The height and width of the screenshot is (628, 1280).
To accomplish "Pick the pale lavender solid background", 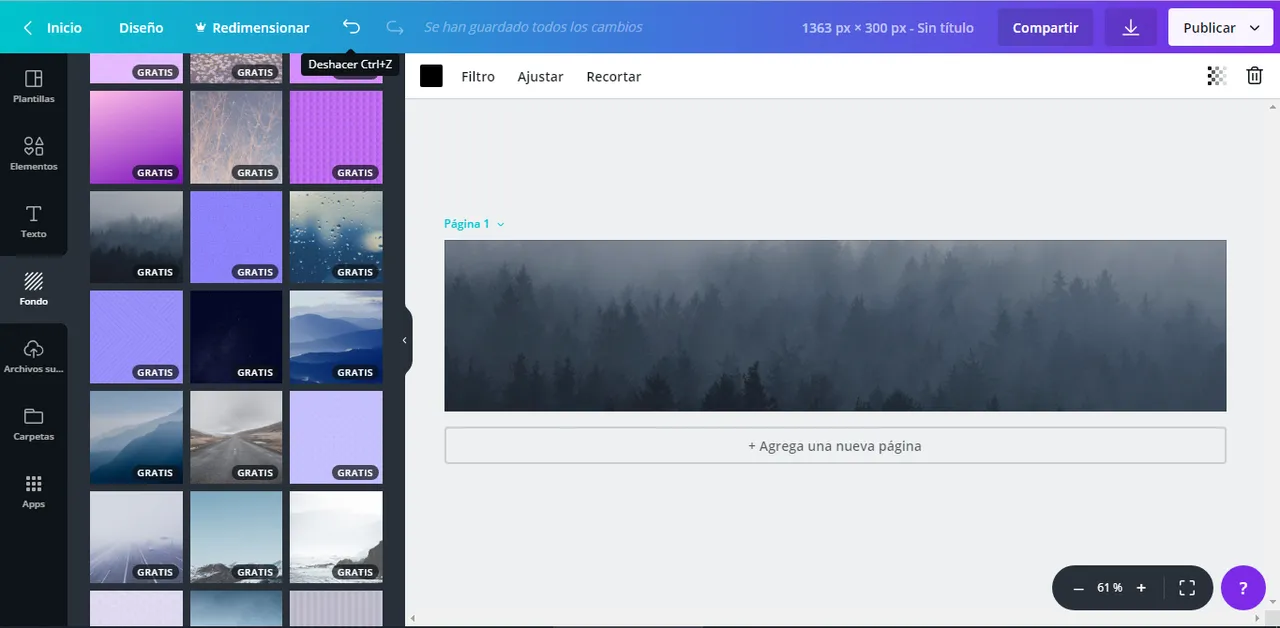I will click(336, 437).
